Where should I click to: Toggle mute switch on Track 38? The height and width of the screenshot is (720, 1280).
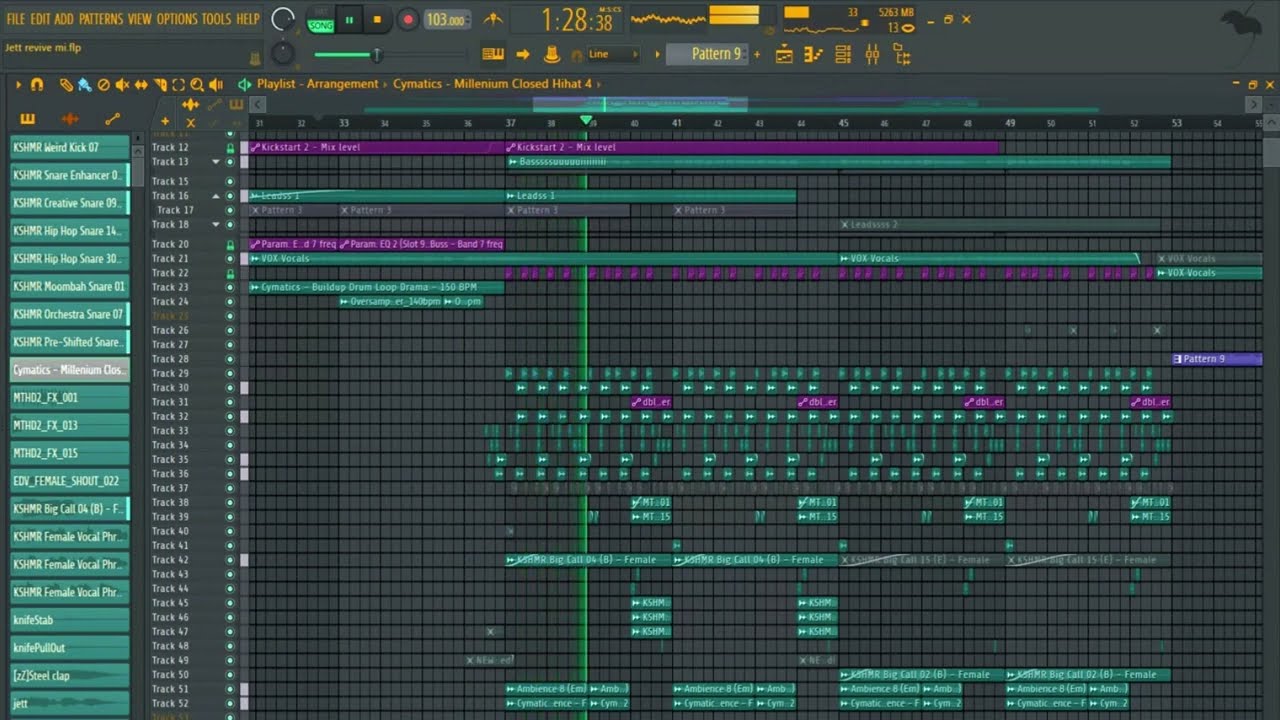[230, 503]
